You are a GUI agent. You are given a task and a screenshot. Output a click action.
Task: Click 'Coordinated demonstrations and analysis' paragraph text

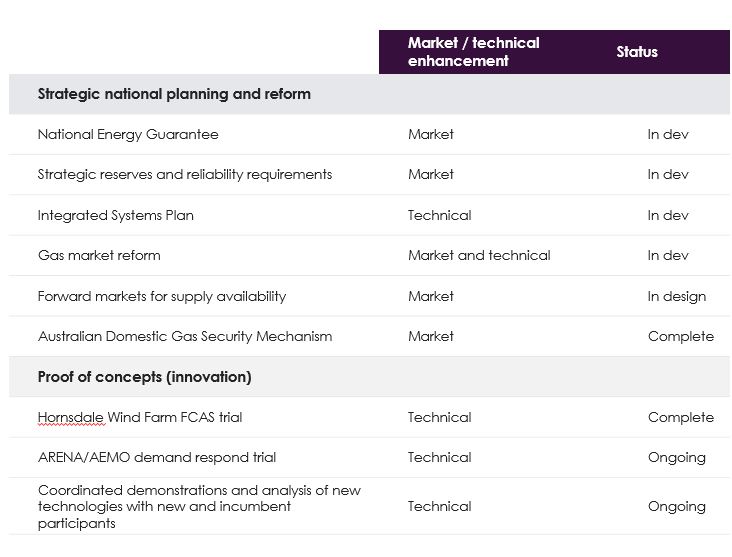199,506
